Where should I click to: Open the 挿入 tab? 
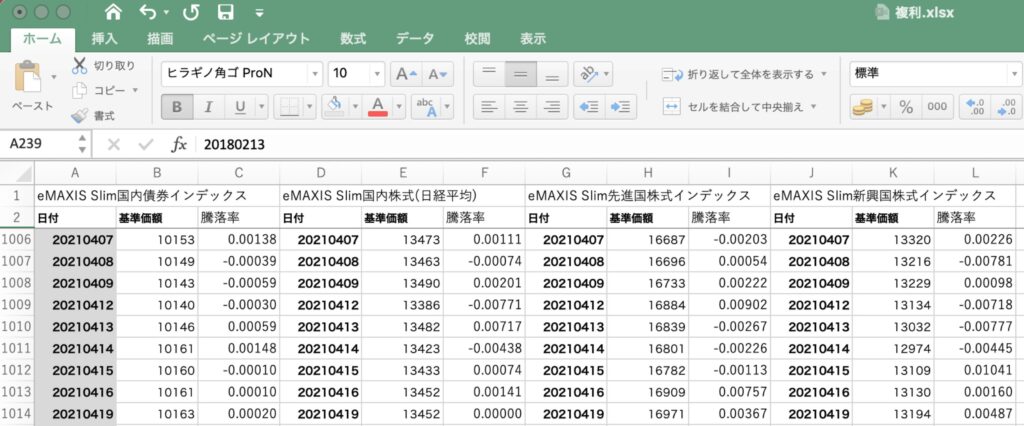[x=104, y=39]
